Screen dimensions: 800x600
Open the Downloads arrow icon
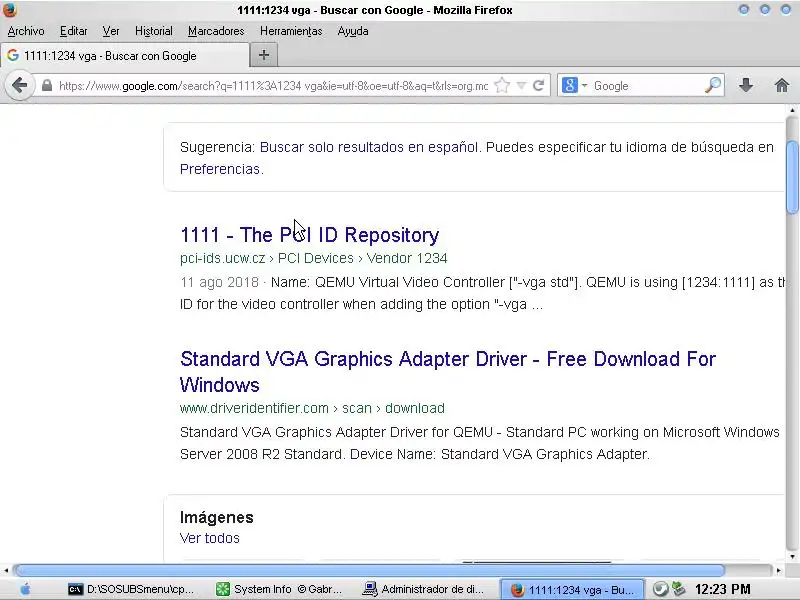point(746,85)
